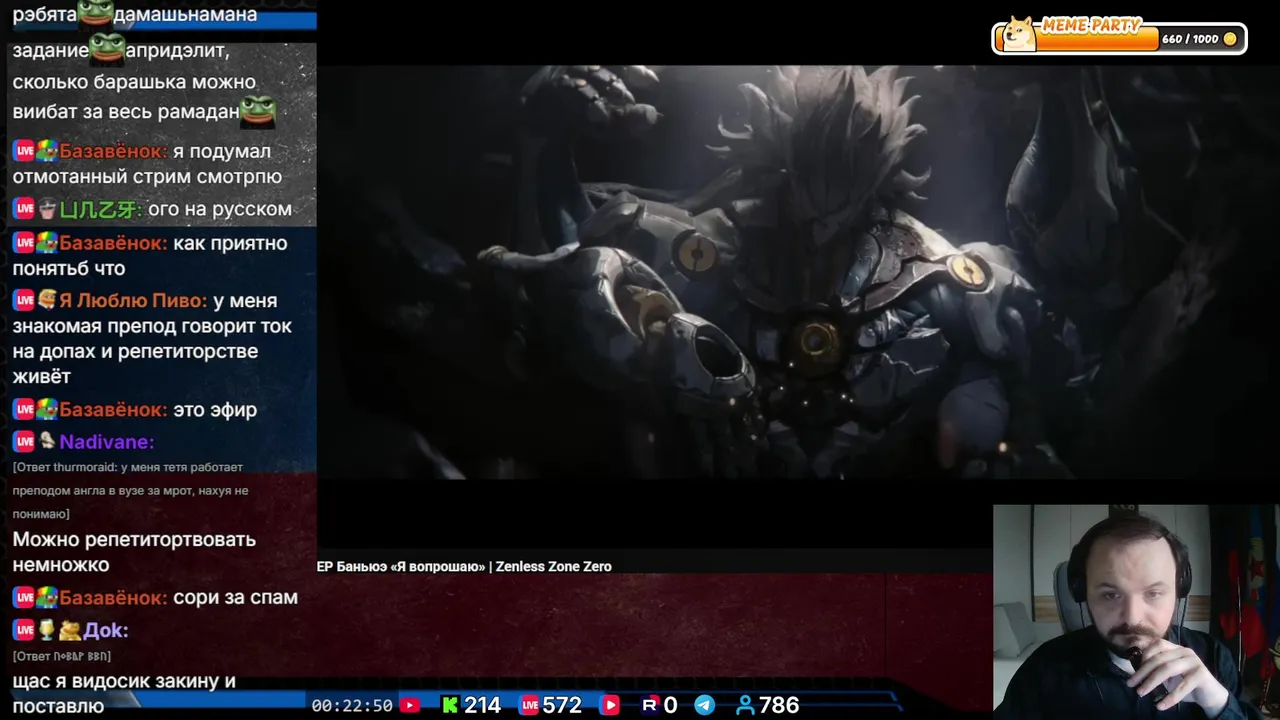Click the Telegram icon in the bottom bar

tap(705, 705)
